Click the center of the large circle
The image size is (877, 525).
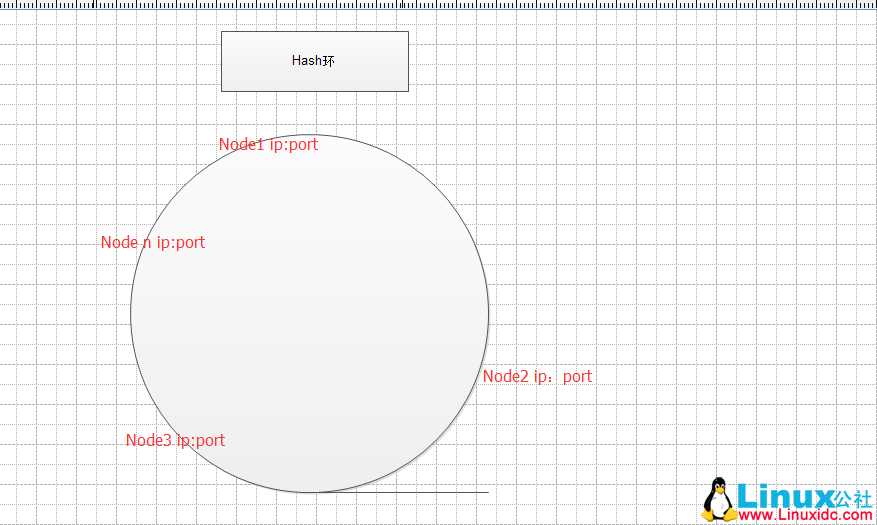[x=310, y=313]
